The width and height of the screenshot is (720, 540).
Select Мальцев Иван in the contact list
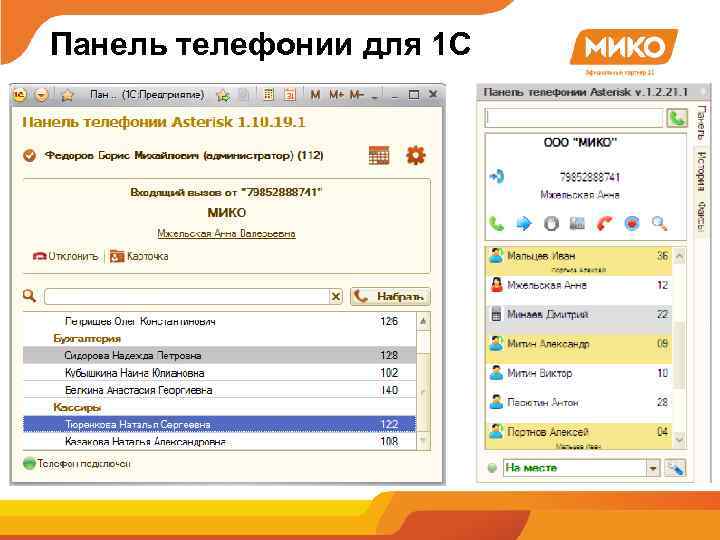click(x=579, y=261)
